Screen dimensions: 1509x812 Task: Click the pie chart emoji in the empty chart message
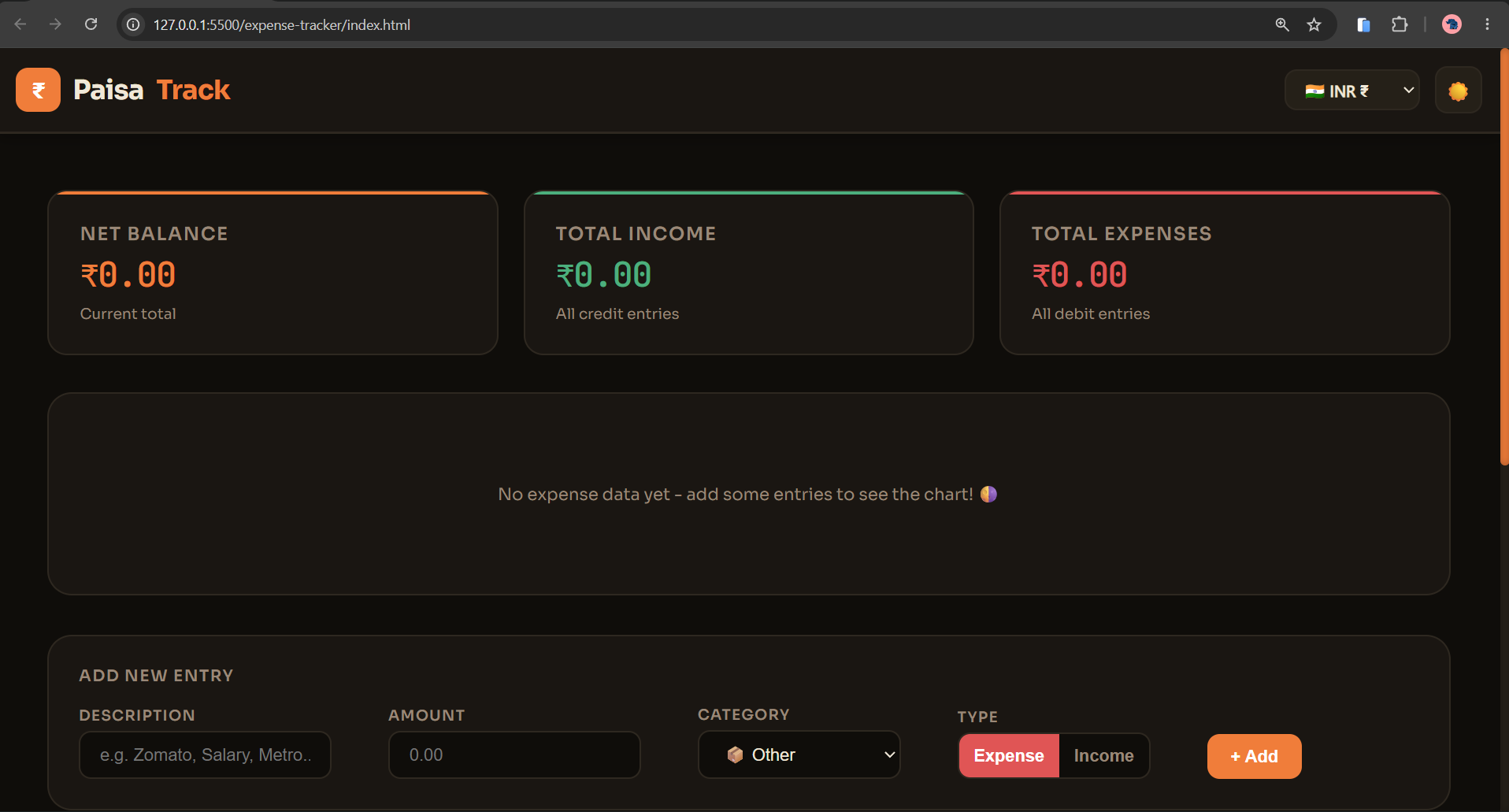[x=988, y=494]
